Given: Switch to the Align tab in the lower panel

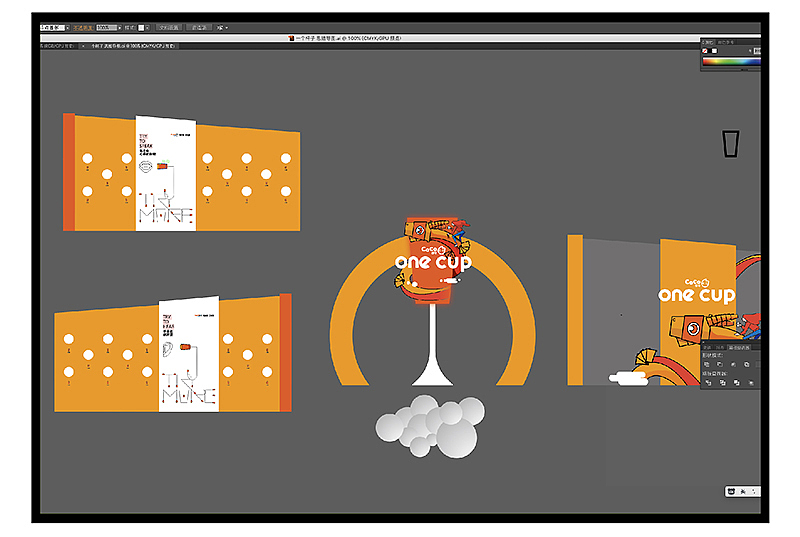Looking at the screenshot, I should point(719,347).
